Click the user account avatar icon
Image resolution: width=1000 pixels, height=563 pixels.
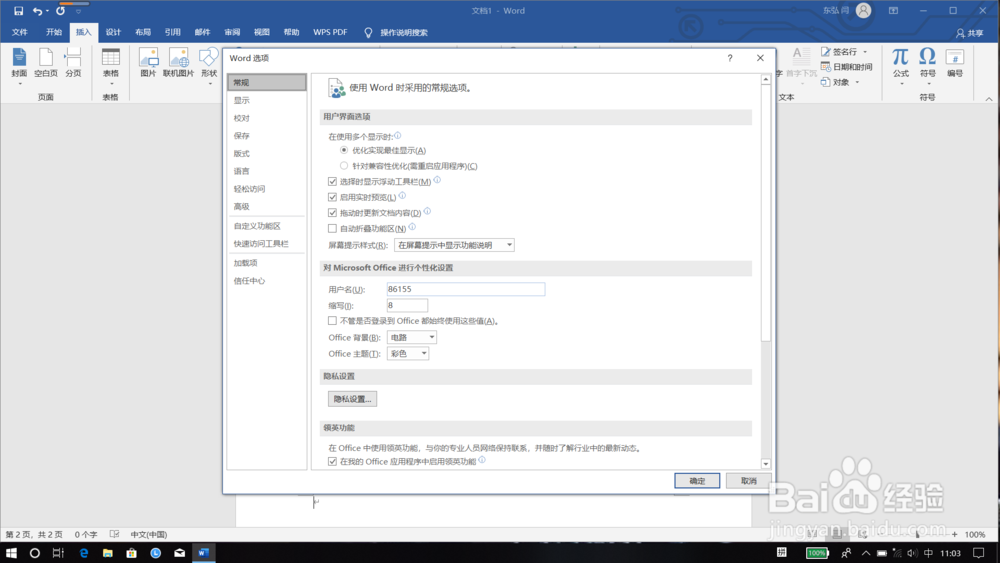864,11
